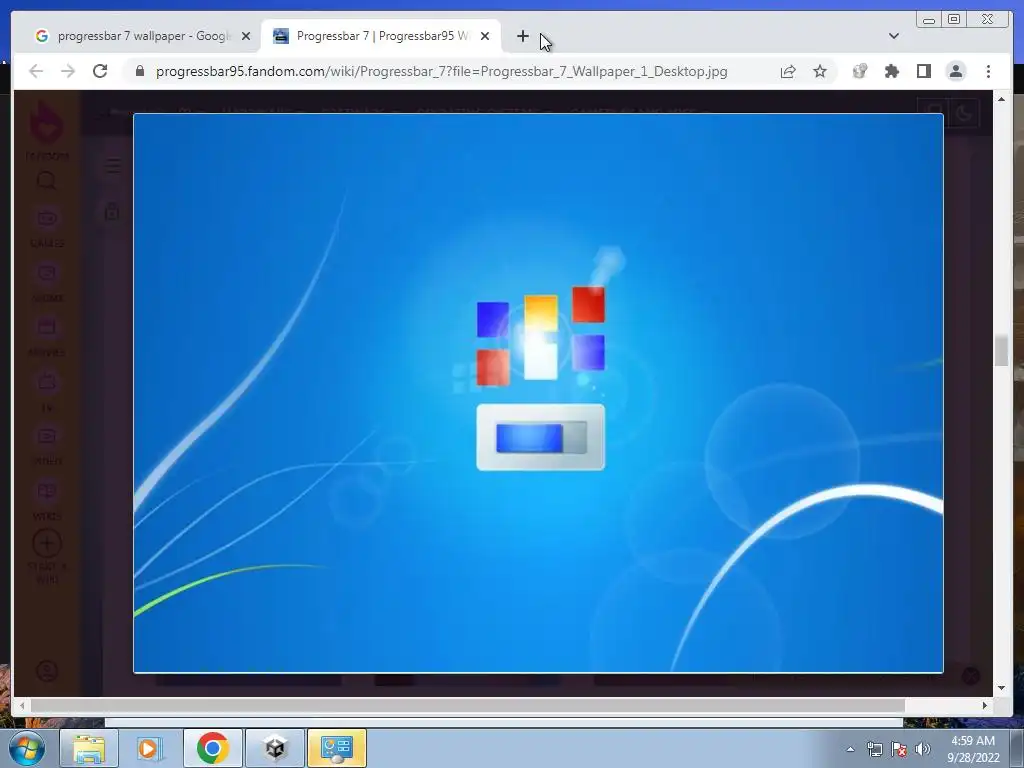Image resolution: width=1024 pixels, height=768 pixels.
Task: Expand the tab search chevron
Action: point(894,36)
